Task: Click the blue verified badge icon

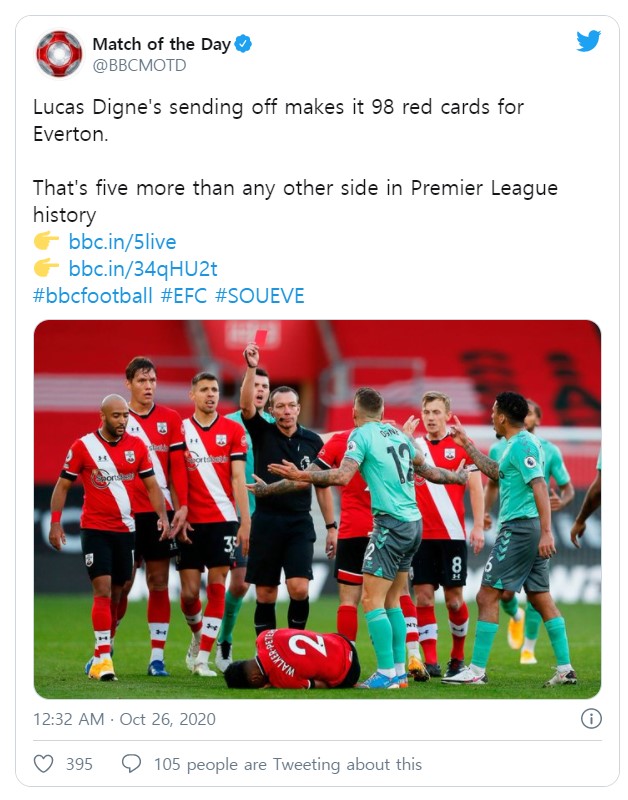Action: pos(243,44)
